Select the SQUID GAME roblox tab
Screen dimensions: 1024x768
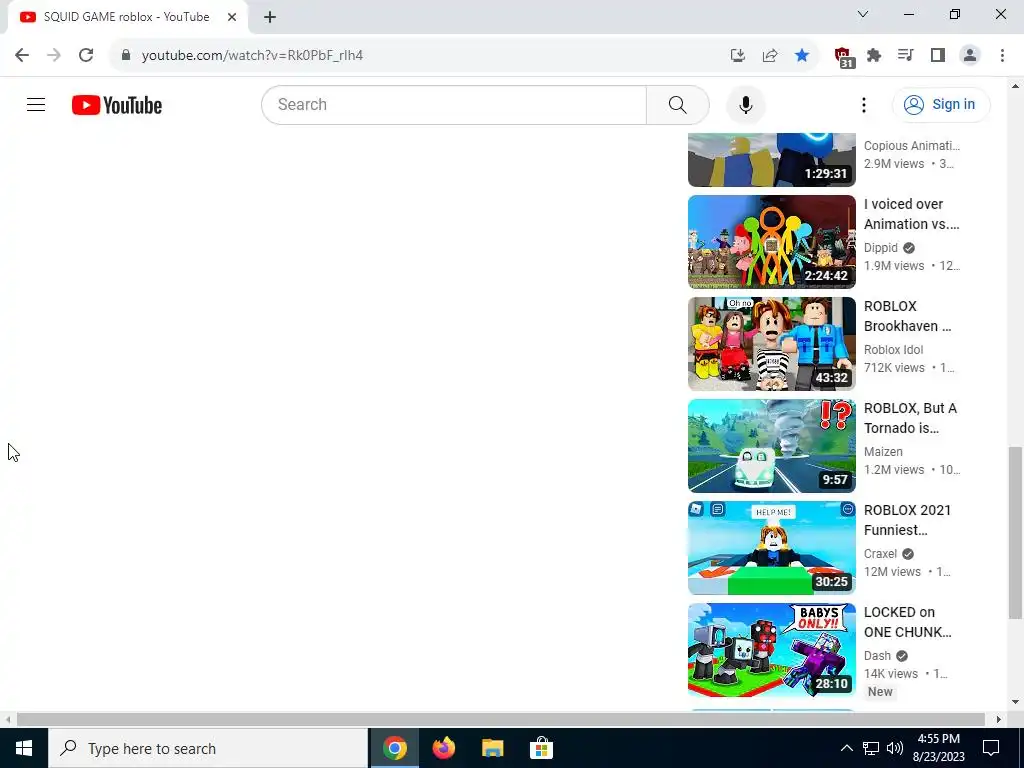pyautogui.click(x=127, y=17)
